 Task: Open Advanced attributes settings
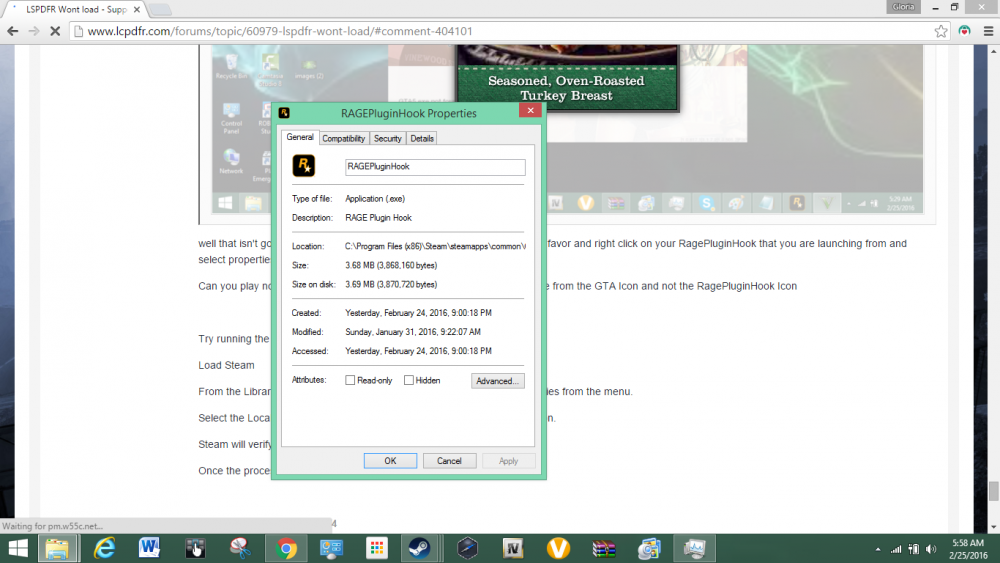click(x=497, y=381)
